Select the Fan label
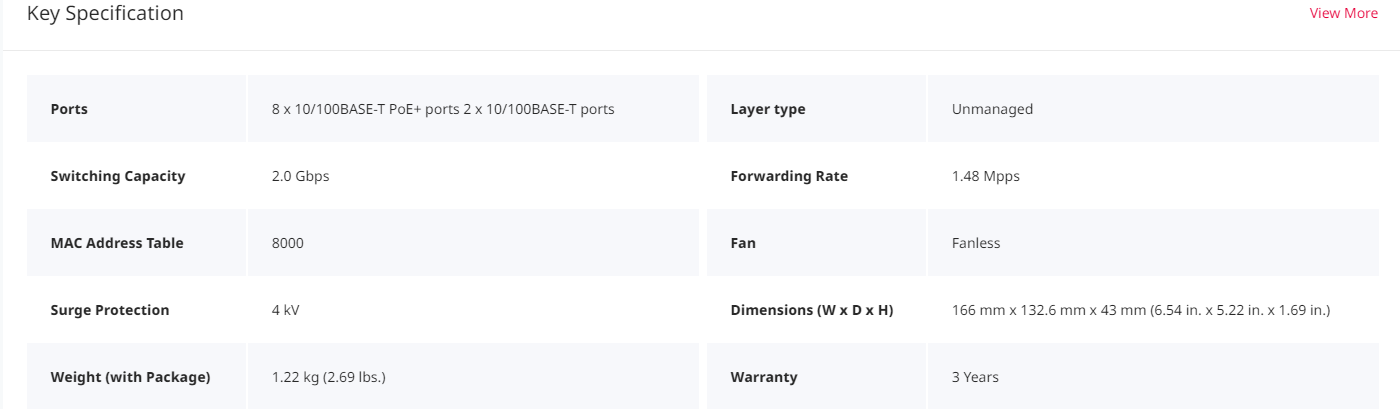Screen dimensions: 1400x409 click(743, 243)
